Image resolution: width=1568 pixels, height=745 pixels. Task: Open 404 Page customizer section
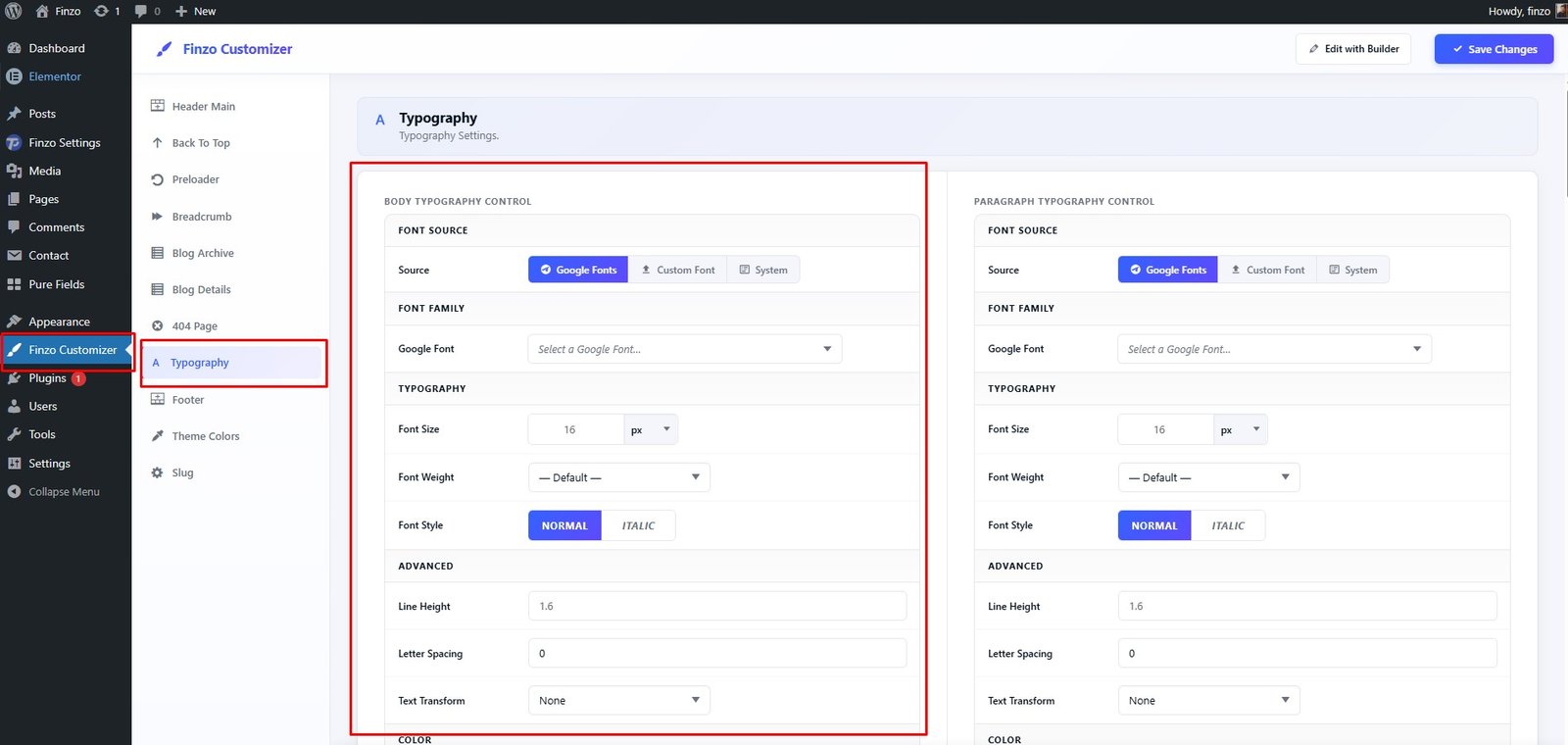[233, 325]
